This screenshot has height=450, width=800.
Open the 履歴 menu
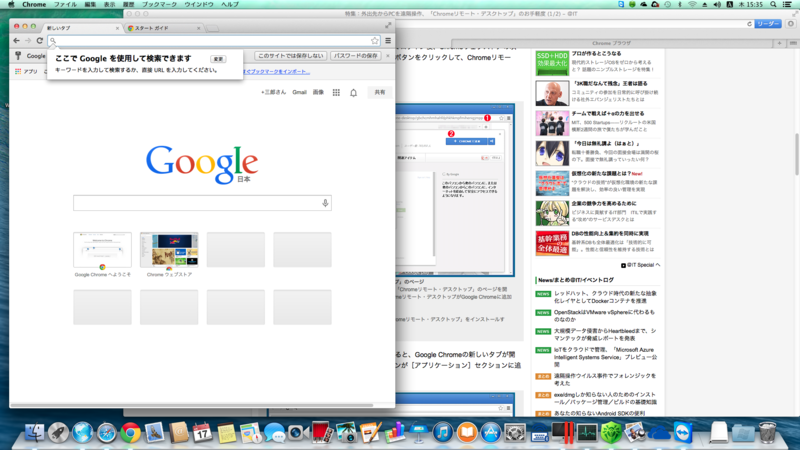(129, 4)
